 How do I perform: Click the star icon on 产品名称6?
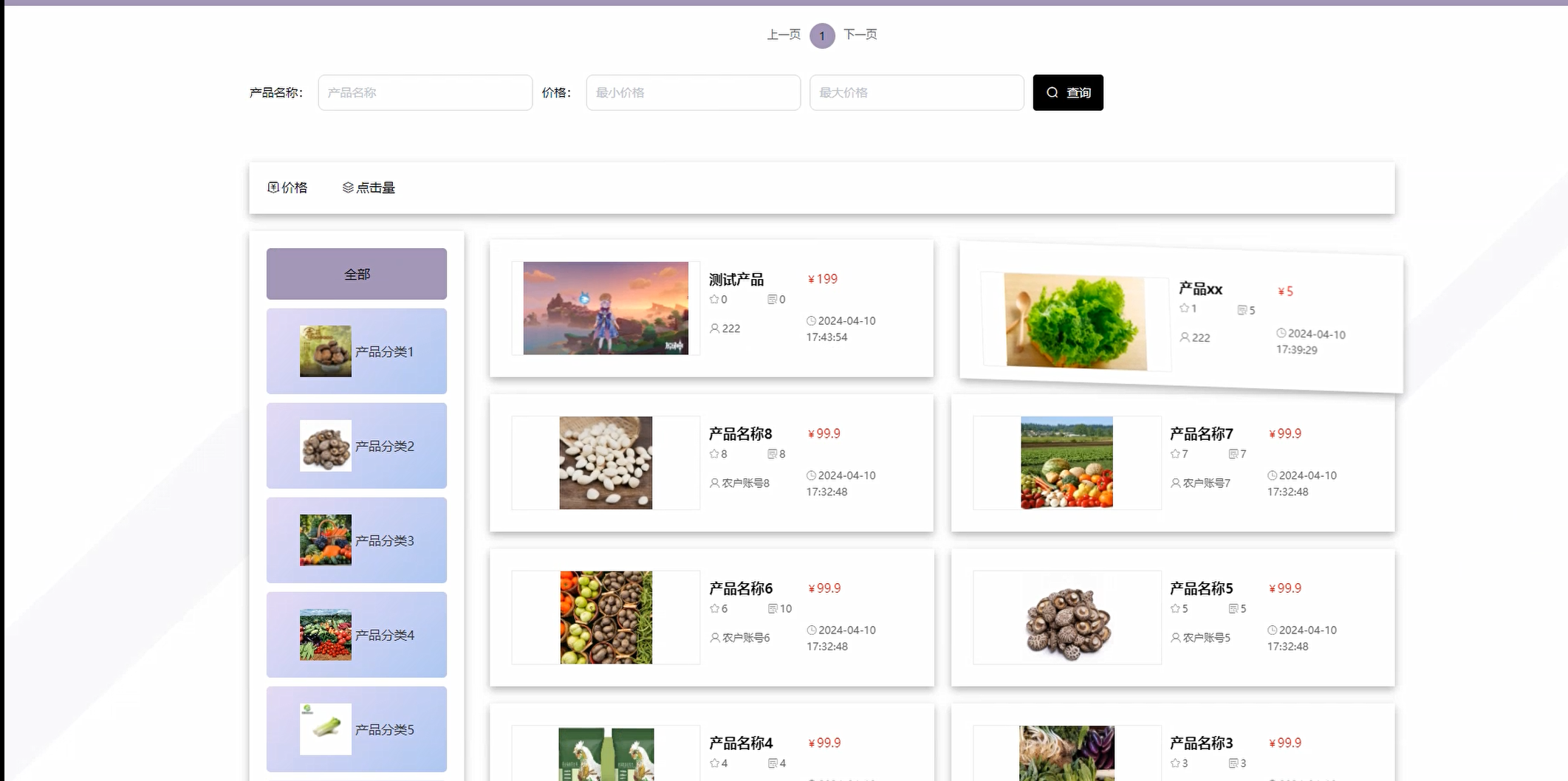(714, 608)
